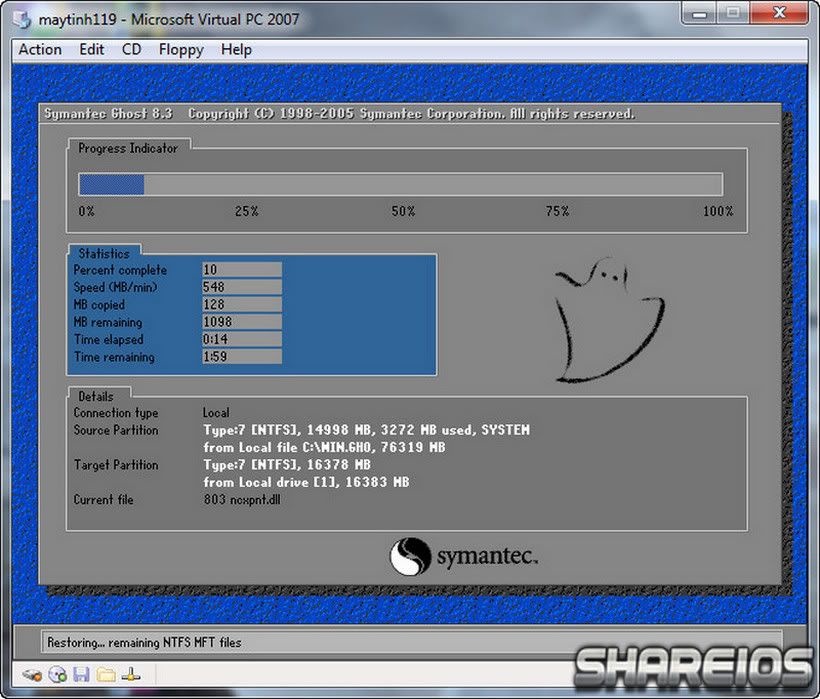This screenshot has width=820, height=699.
Task: Open the CD menu
Action: pos(131,50)
